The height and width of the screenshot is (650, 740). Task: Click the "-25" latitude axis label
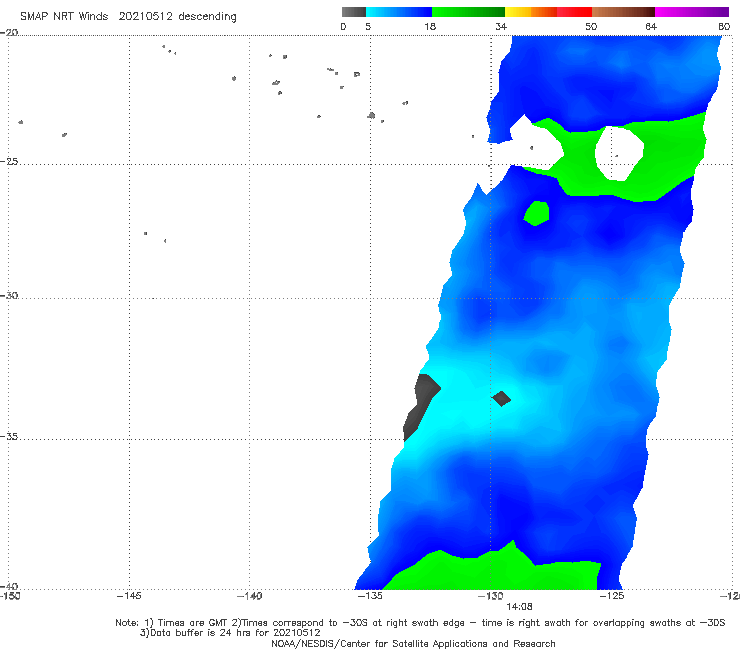9,161
